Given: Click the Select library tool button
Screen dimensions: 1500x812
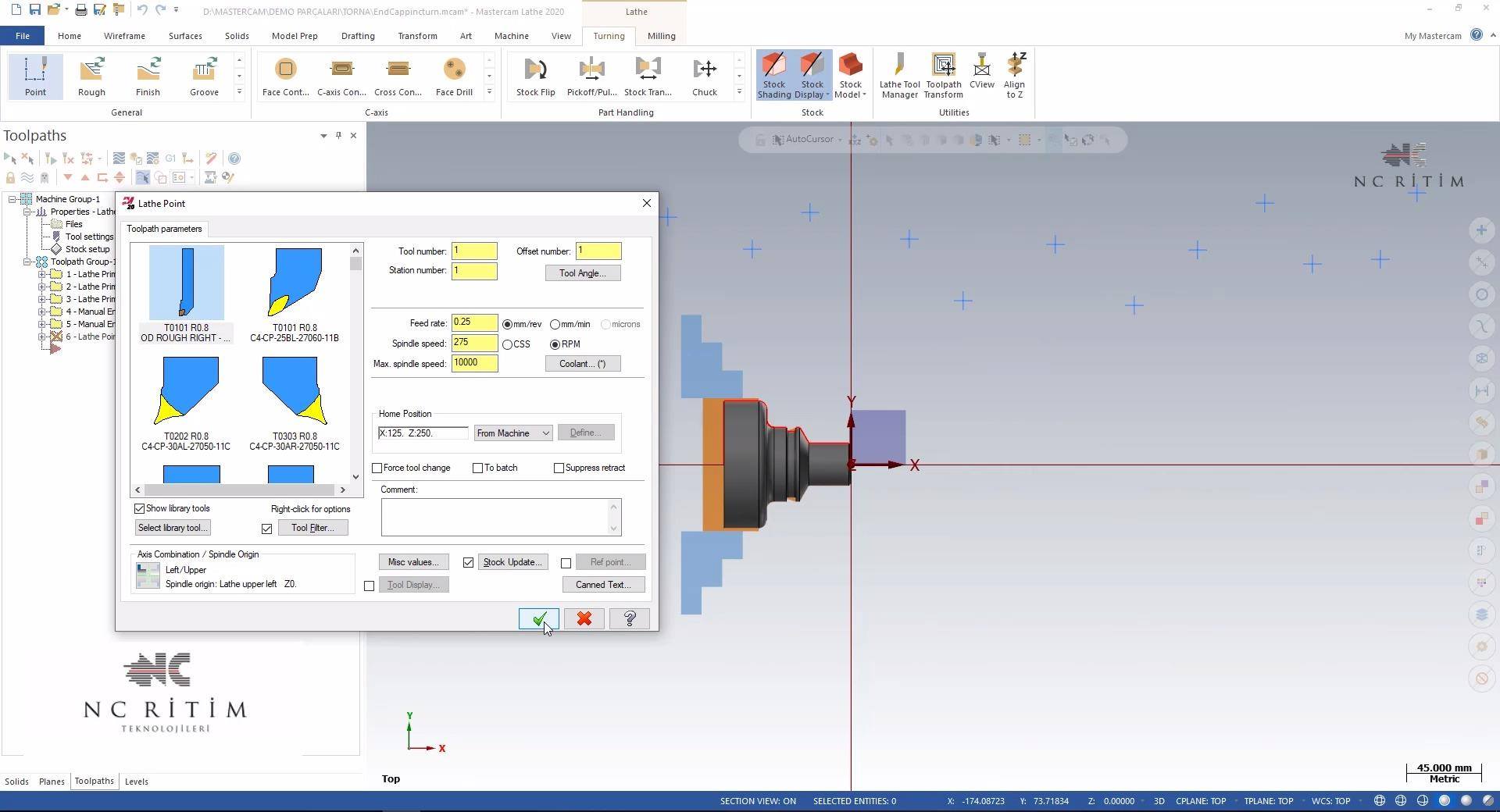Looking at the screenshot, I should tap(173, 529).
